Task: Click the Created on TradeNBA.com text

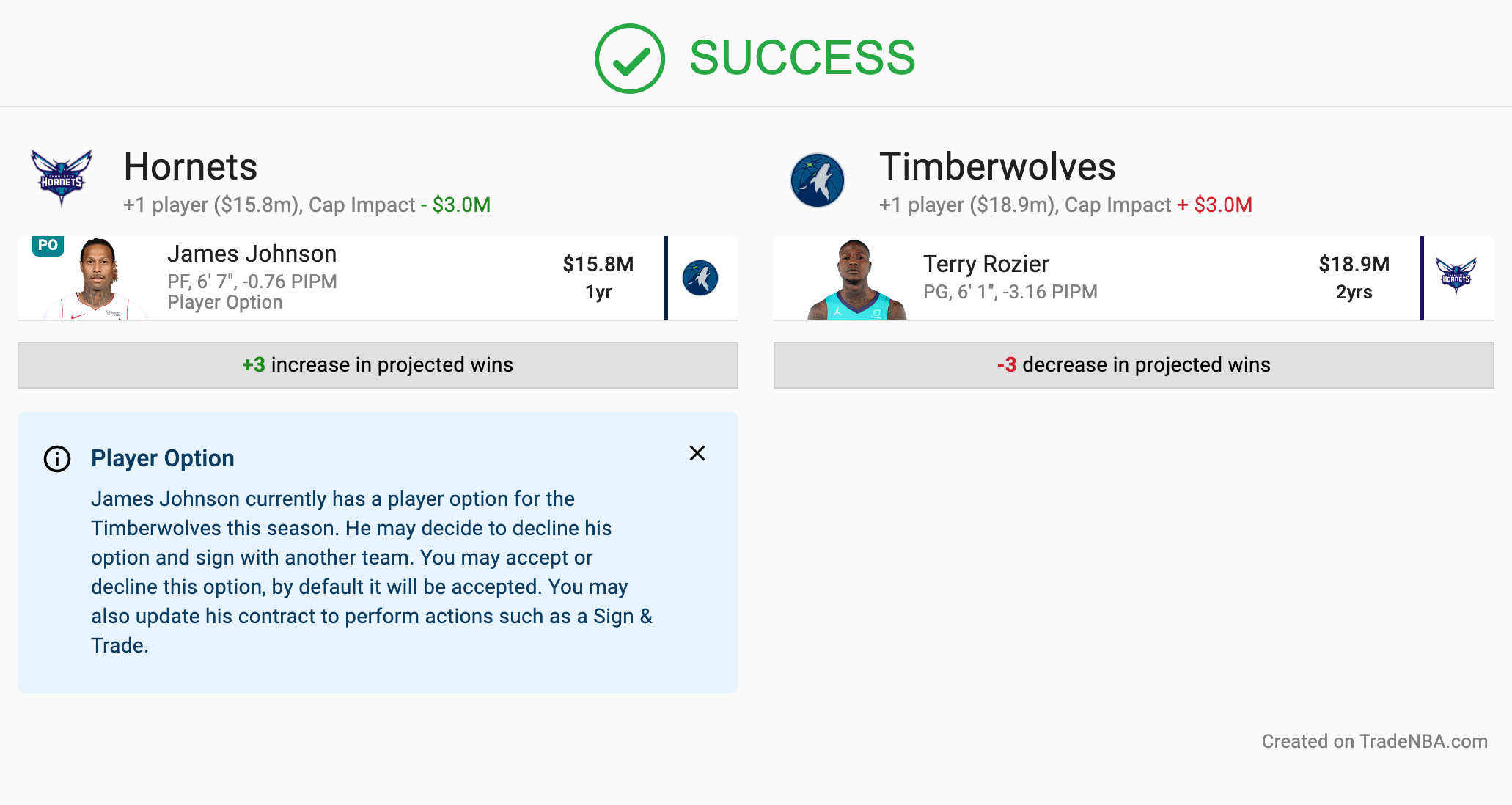Action: pos(1375,741)
